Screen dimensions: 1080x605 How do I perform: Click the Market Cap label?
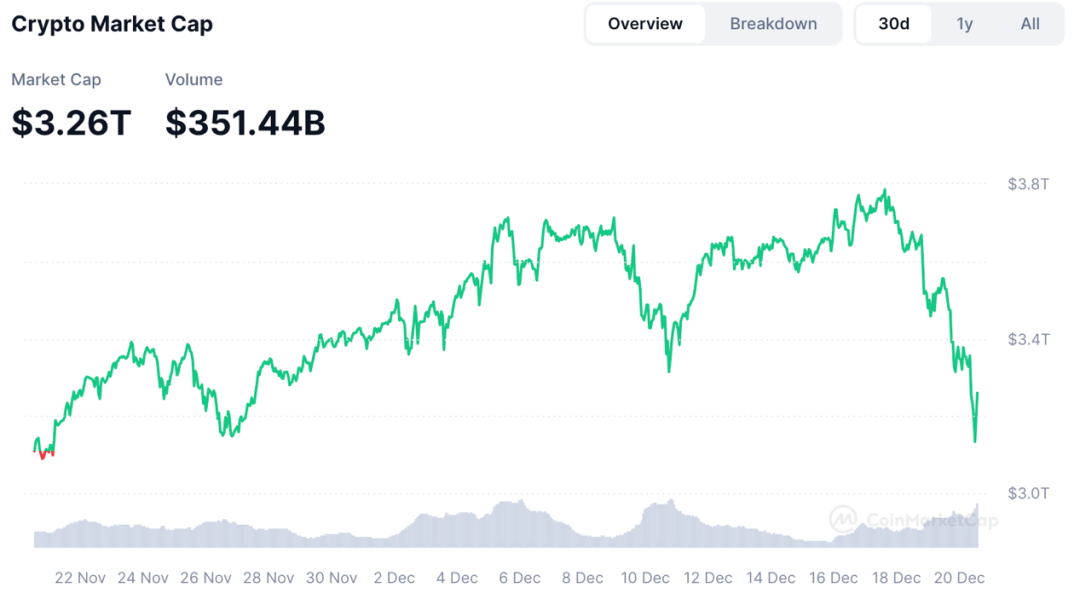tap(56, 80)
